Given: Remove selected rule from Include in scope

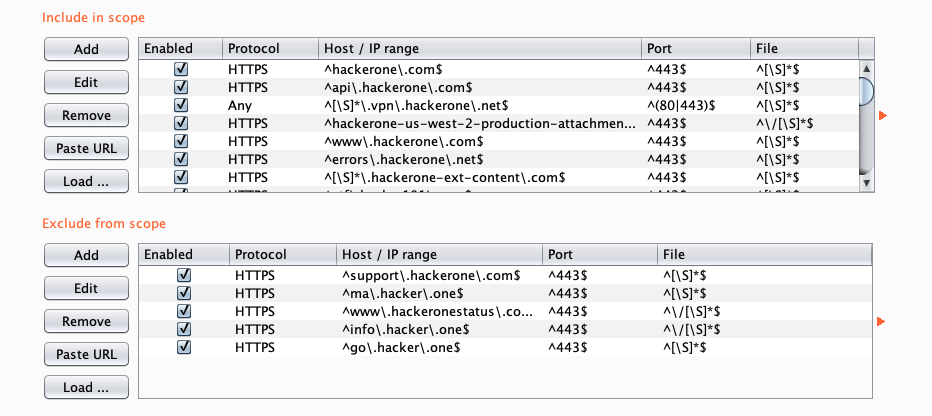Looking at the screenshot, I should click(86, 115).
